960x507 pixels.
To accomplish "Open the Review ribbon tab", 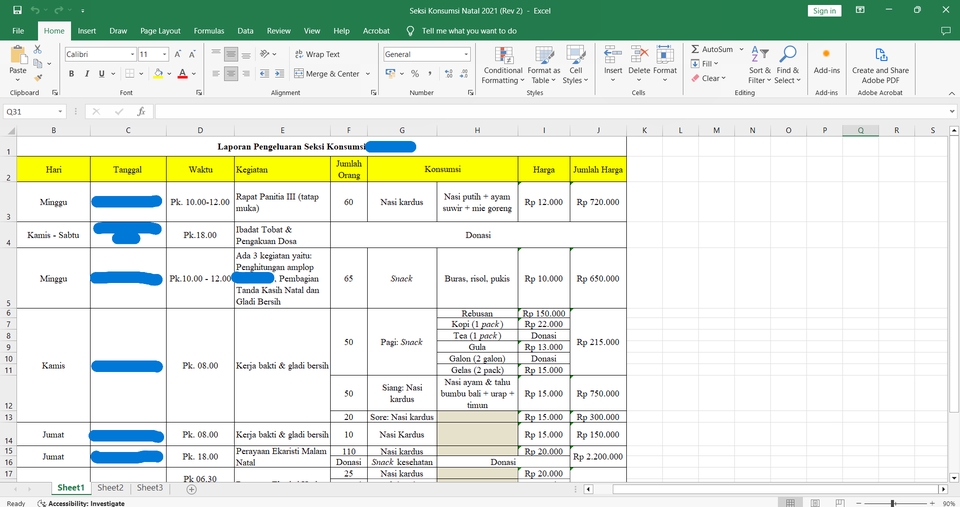I will pos(279,31).
